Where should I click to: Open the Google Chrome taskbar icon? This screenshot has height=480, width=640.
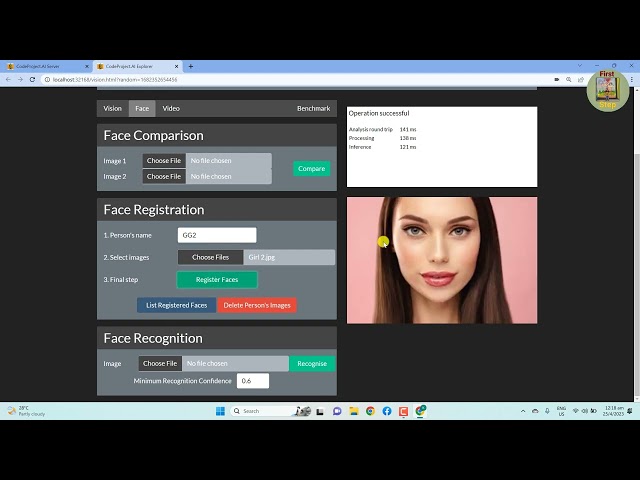click(370, 411)
